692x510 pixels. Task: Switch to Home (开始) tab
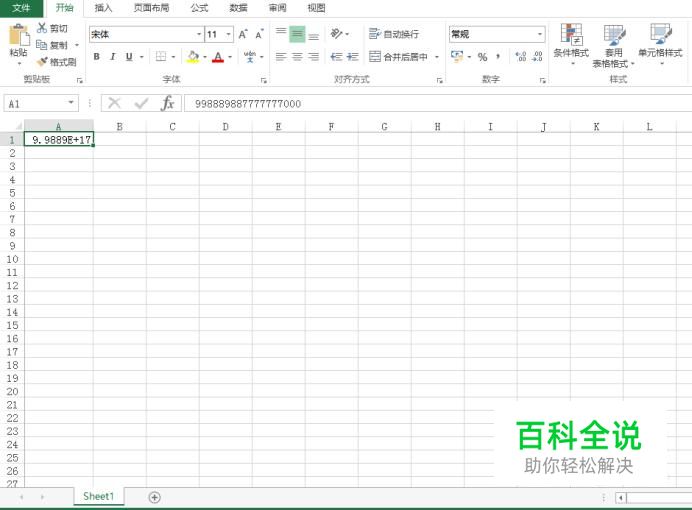pos(64,8)
